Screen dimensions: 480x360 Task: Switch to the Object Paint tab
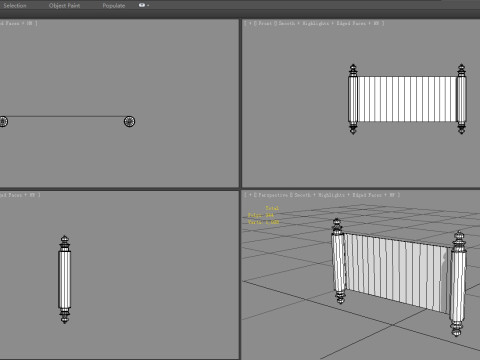click(x=64, y=6)
